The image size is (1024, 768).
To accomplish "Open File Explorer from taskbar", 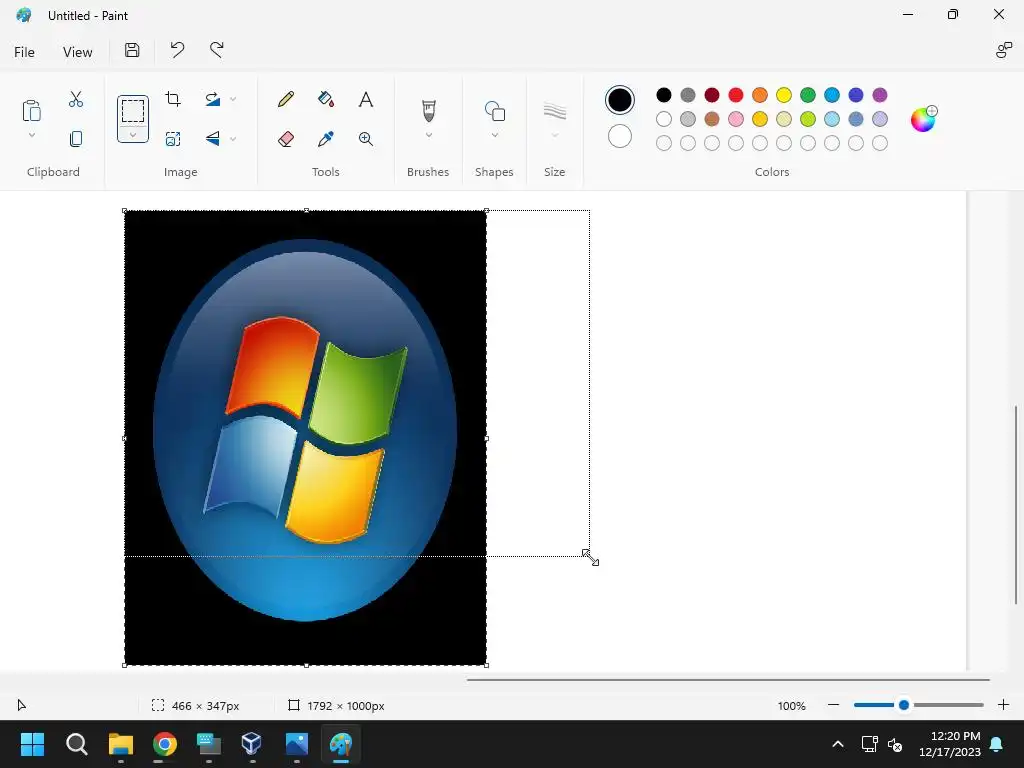I will pos(121,744).
